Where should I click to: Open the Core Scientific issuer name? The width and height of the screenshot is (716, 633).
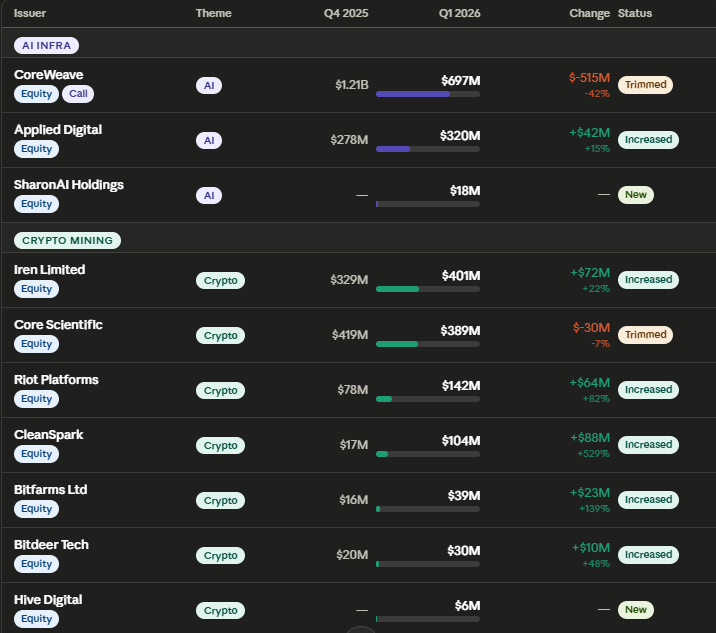(58, 325)
